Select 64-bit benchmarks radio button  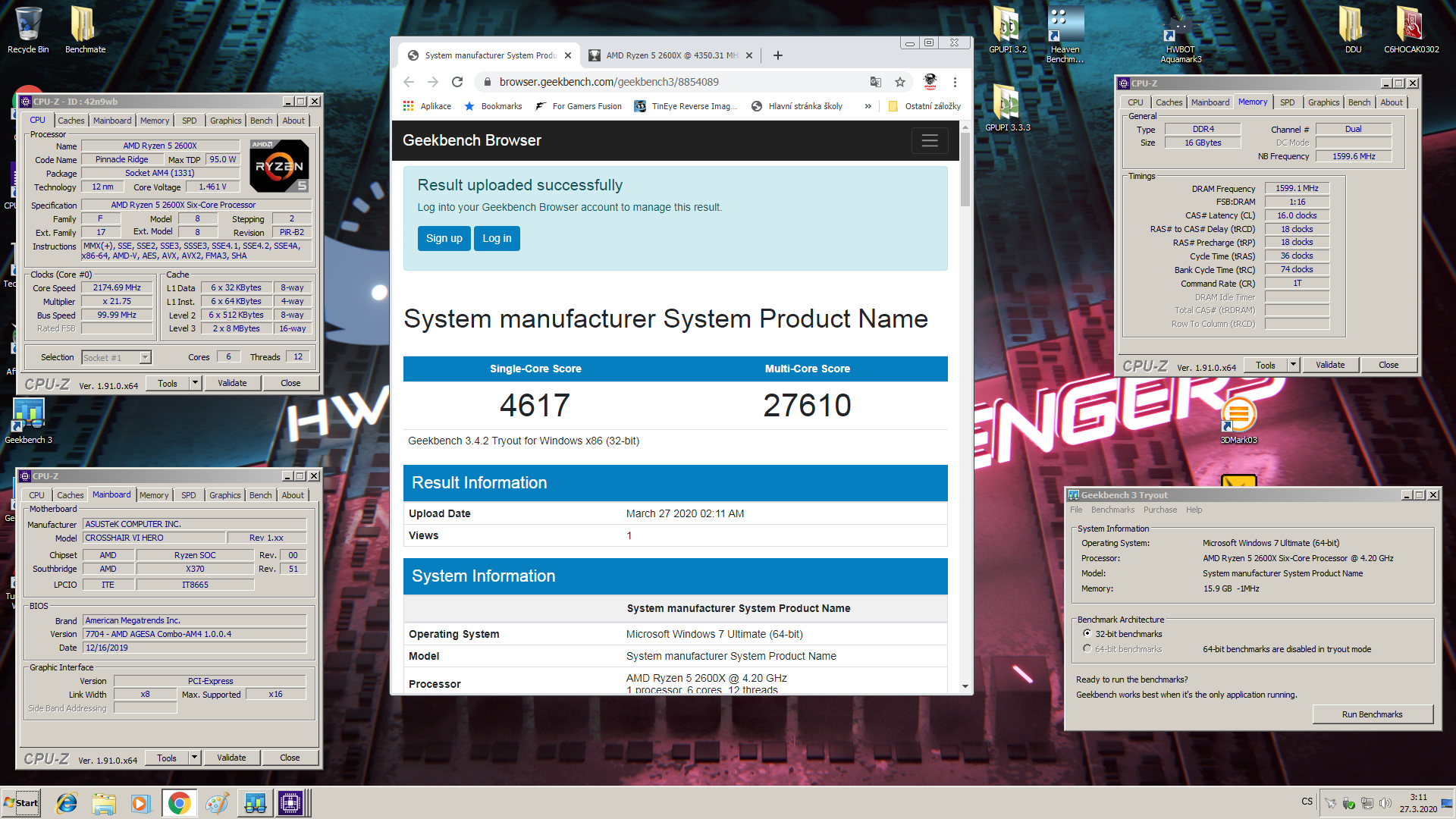click(1087, 649)
